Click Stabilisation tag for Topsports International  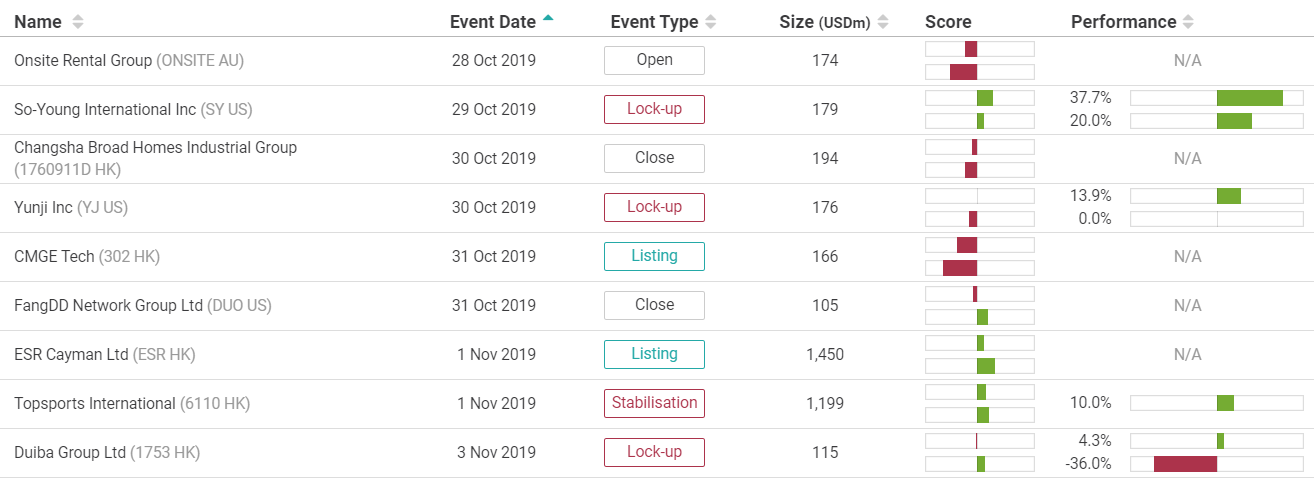[x=654, y=403]
